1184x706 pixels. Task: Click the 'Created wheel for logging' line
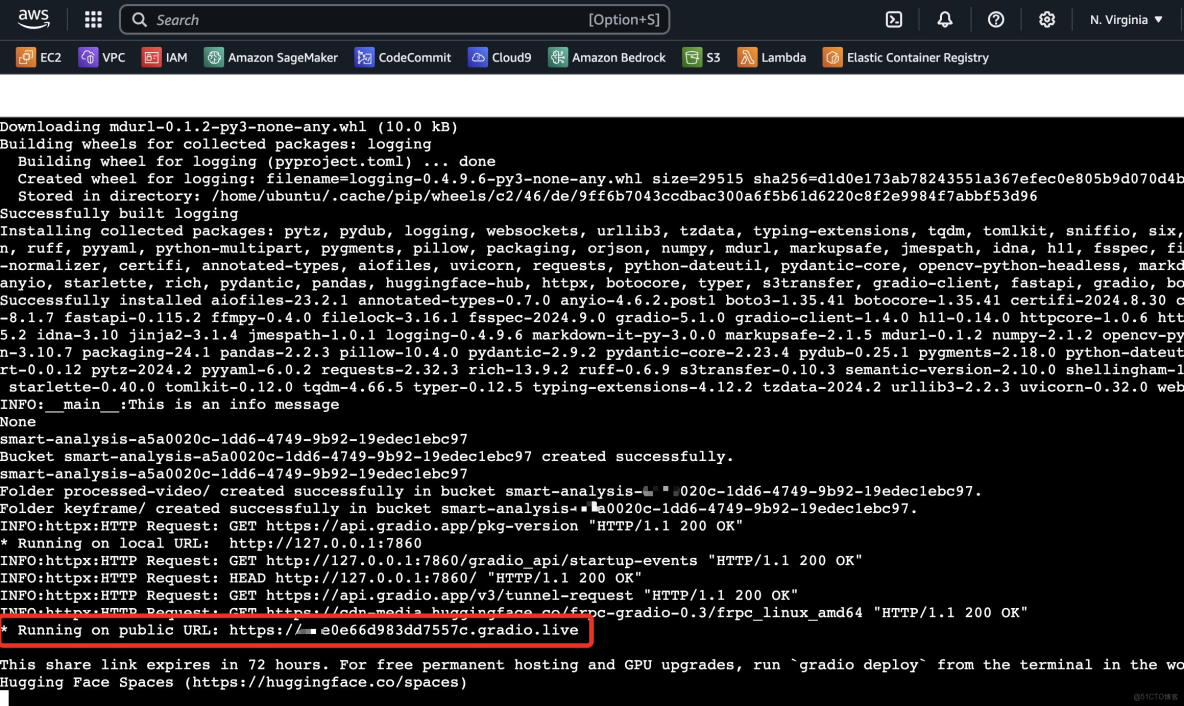(601, 178)
